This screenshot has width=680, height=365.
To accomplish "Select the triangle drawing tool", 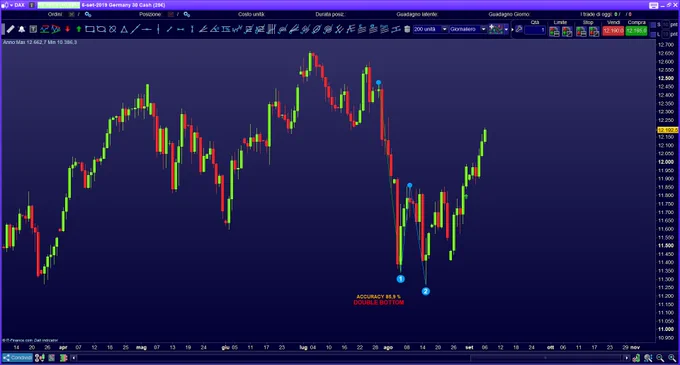I will pyautogui.click(x=124, y=29).
